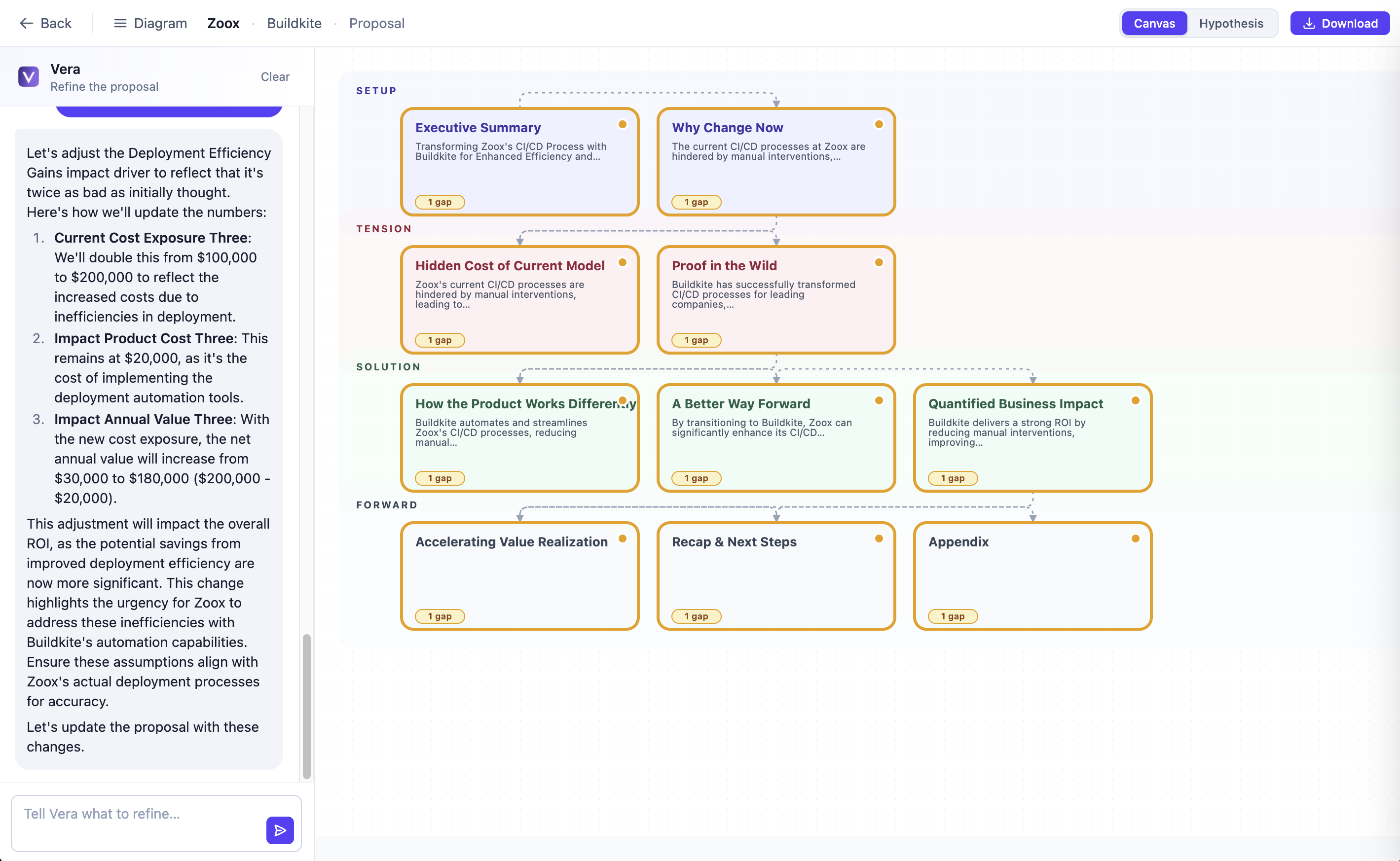This screenshot has height=861, width=1400.
Task: Click status dot on Recap & Next Steps
Action: 879,538
